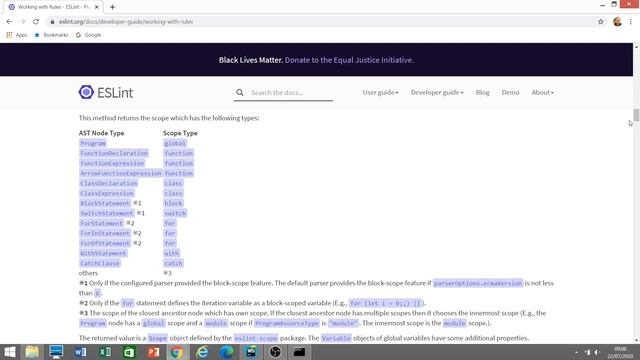Viewport: 640px width, 360px height.
Task: Expand the User guide dropdown
Action: [x=380, y=93]
